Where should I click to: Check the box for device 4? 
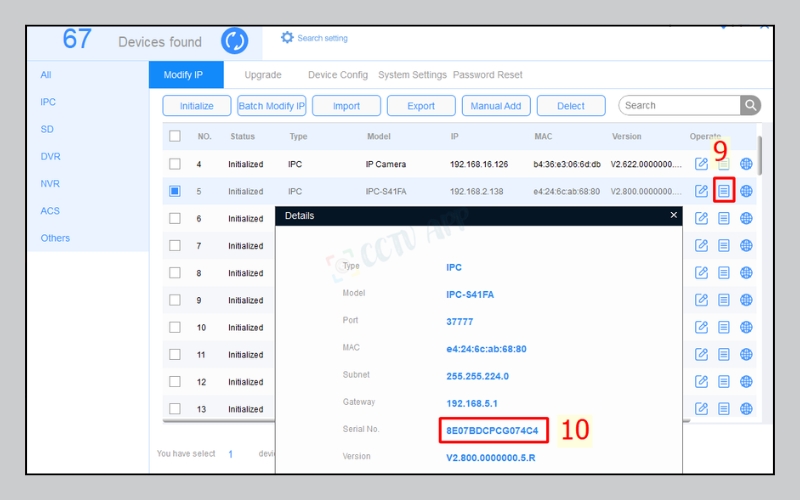pyautogui.click(x=174, y=164)
